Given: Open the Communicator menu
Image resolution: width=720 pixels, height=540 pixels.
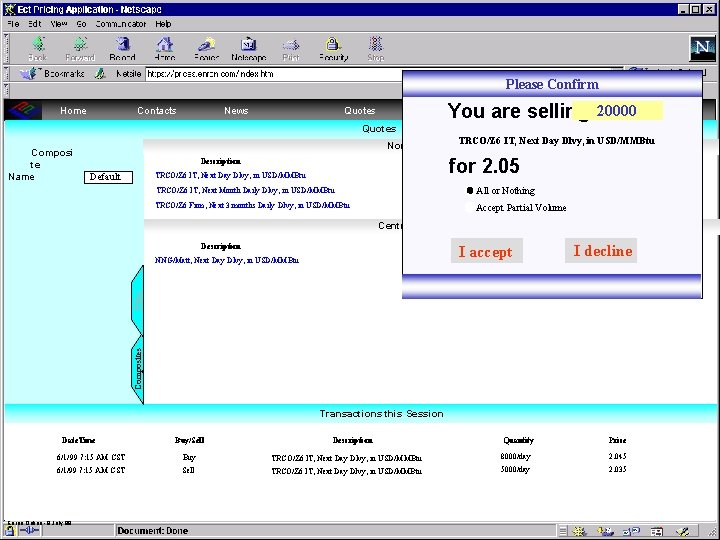Looking at the screenshot, I should pos(121,24).
